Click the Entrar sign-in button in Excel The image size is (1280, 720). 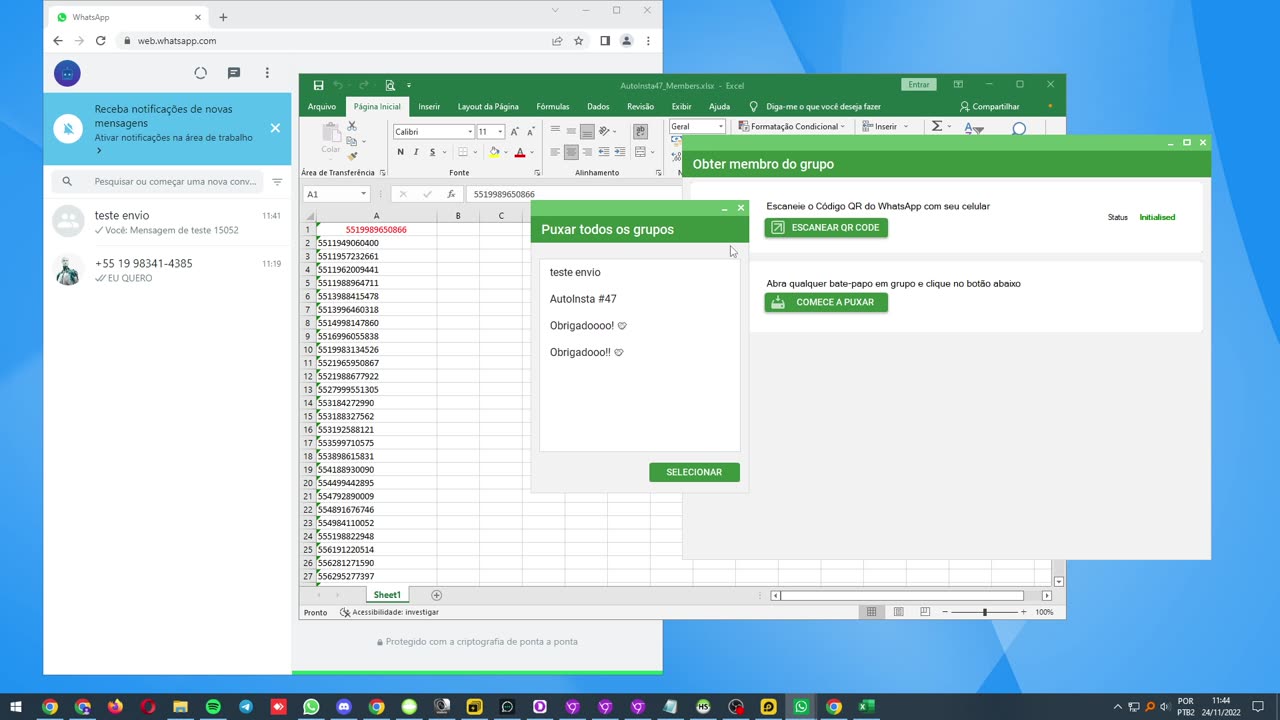[919, 85]
